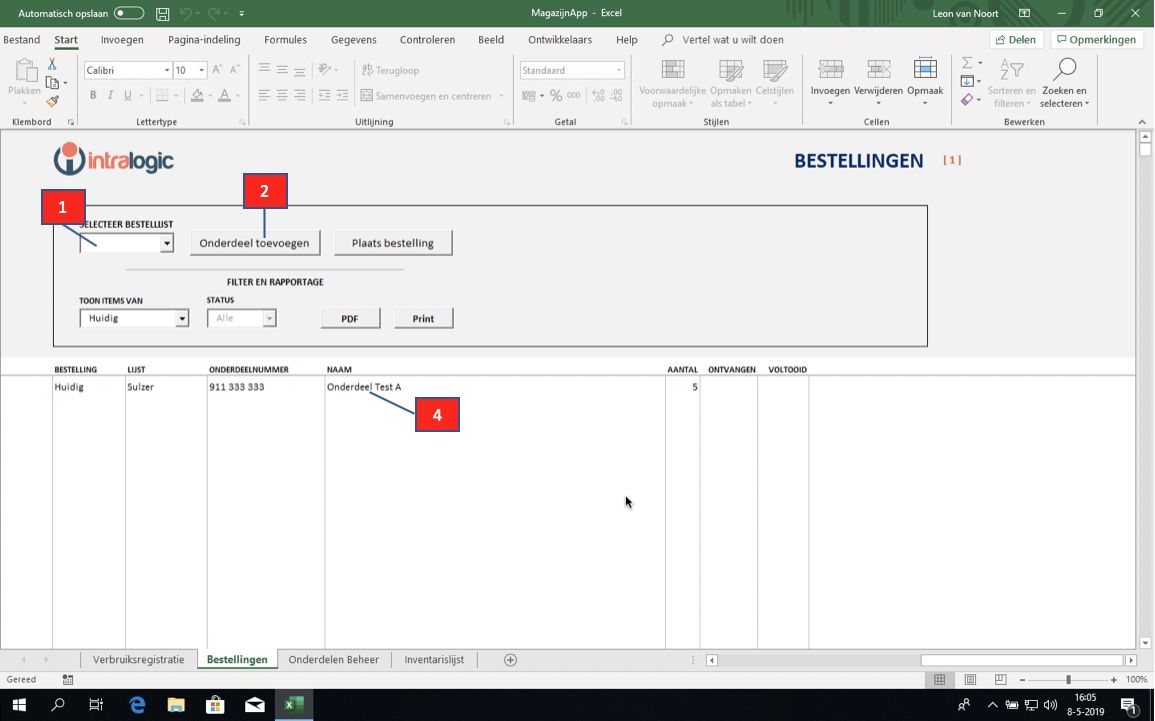Image resolution: width=1155 pixels, height=721 pixels.
Task: Open the Calibri font name dropdown
Action: [x=166, y=70]
